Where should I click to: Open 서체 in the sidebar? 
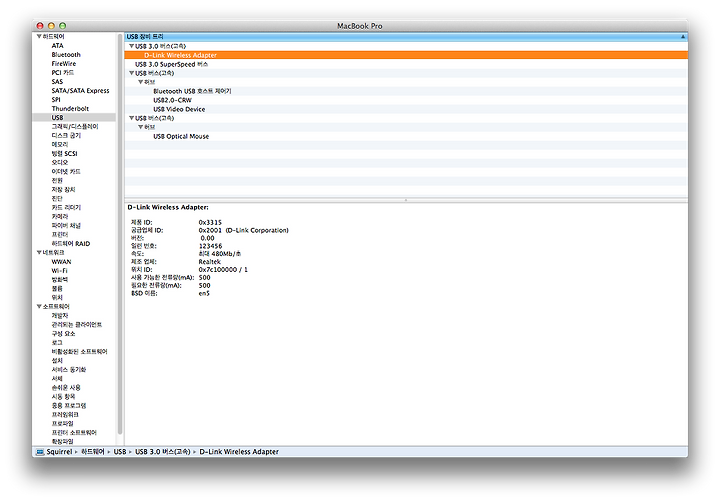(57, 378)
